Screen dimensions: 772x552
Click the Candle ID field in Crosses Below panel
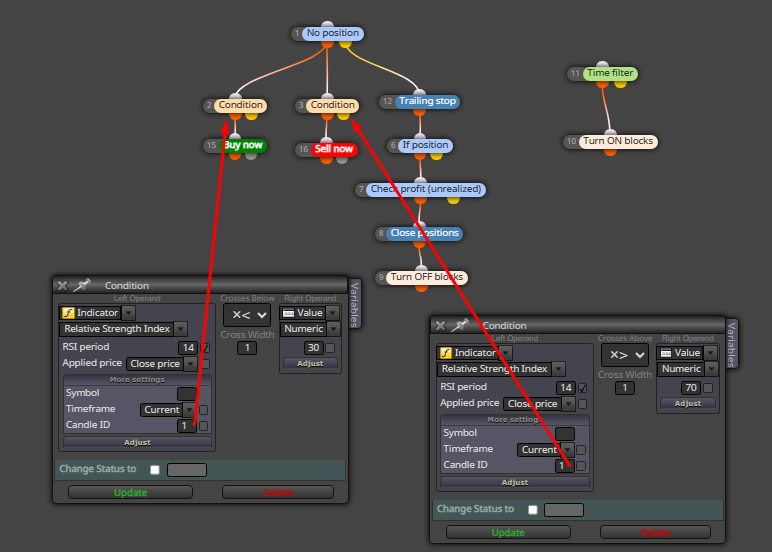tap(187, 425)
